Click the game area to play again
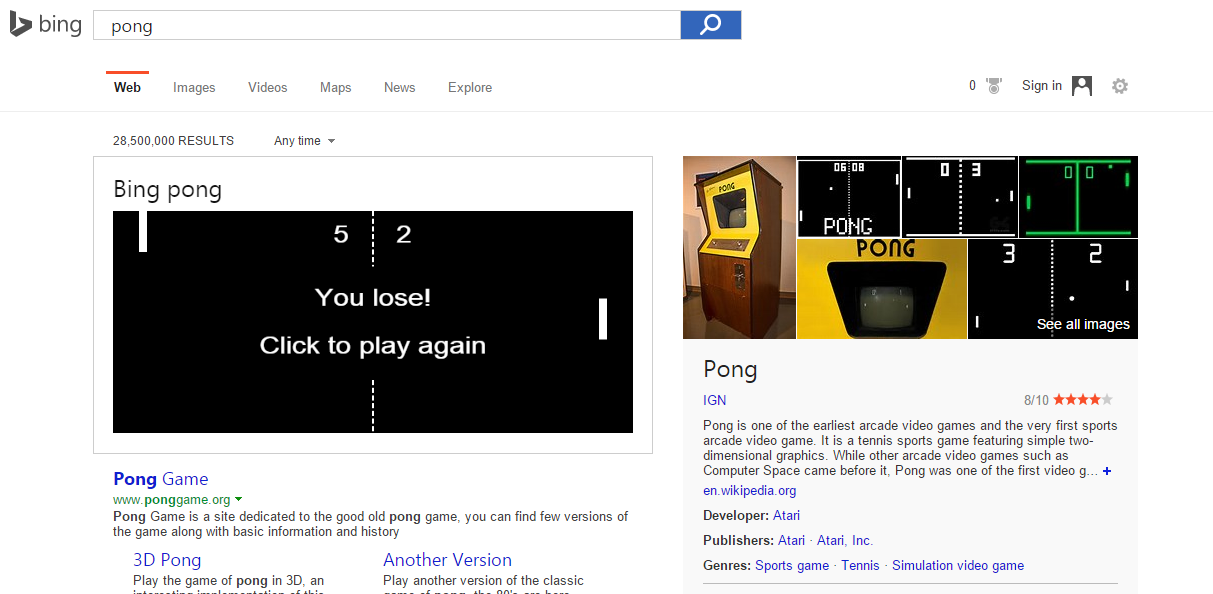The image size is (1213, 594). (x=373, y=322)
